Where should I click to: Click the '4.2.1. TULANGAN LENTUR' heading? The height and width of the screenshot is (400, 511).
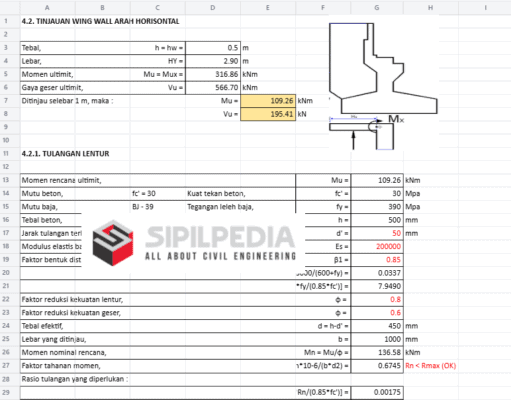pos(65,154)
